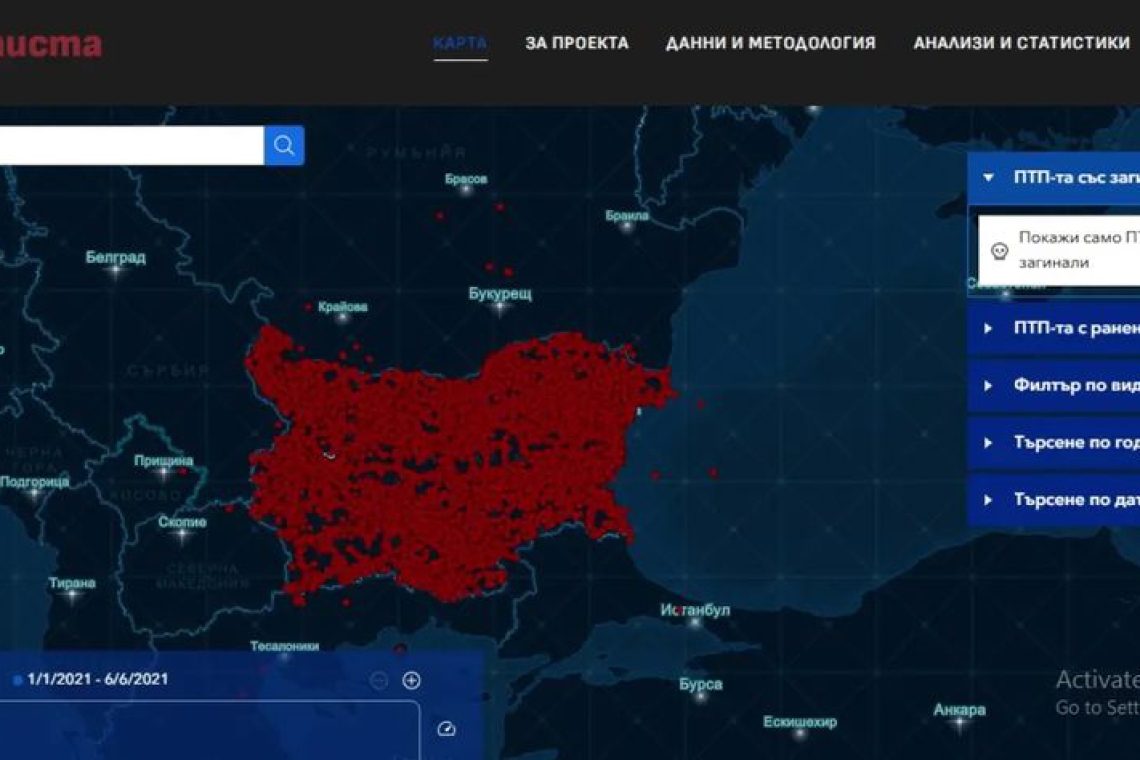Zoom in timeline with plus icon
The width and height of the screenshot is (1140, 760).
(411, 681)
